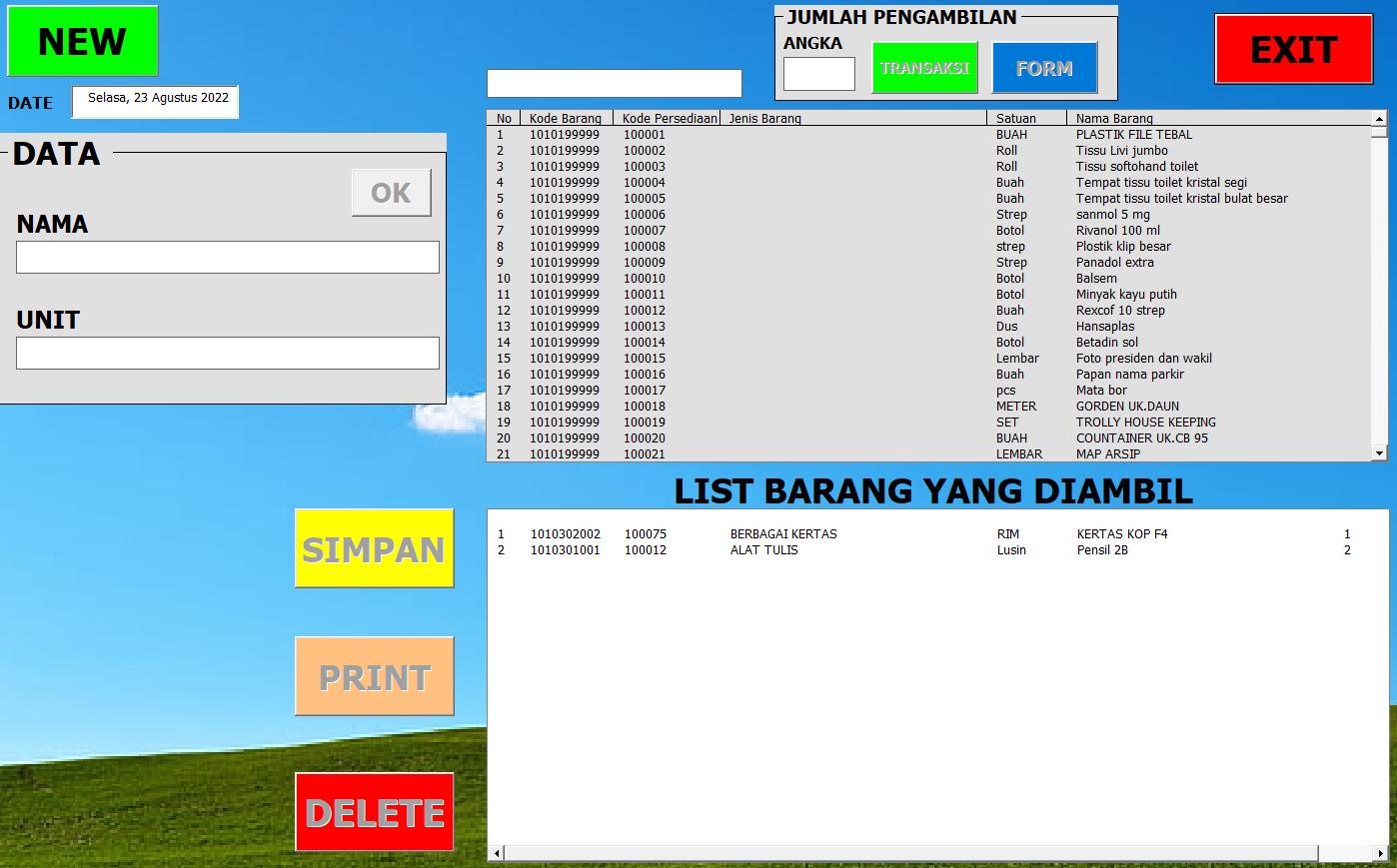Select the Rexcof 10 strep row
Screen dimensions: 1397x868
[929, 311]
